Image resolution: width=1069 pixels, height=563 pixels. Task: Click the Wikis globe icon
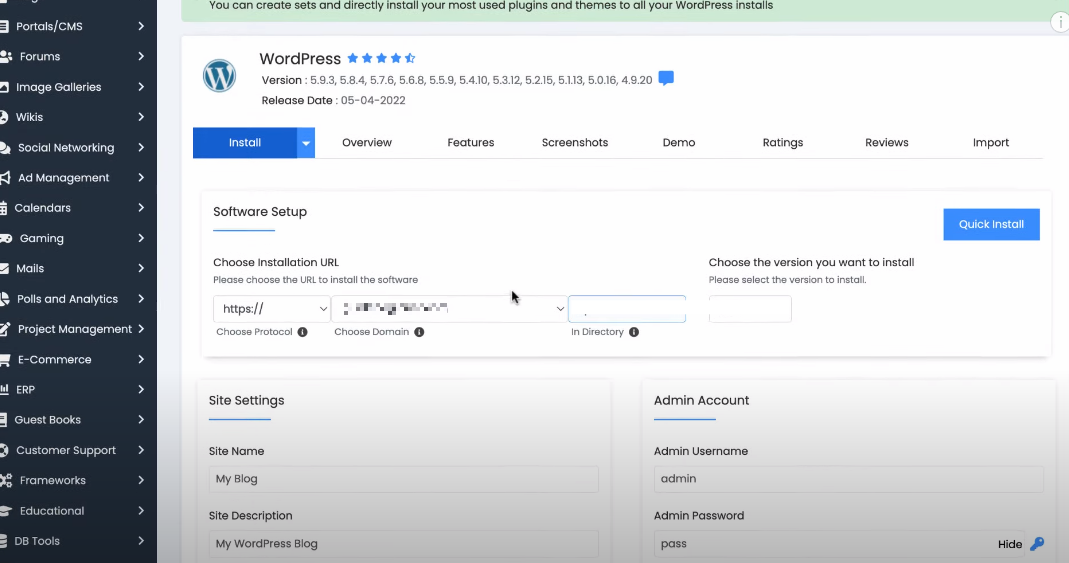4,117
